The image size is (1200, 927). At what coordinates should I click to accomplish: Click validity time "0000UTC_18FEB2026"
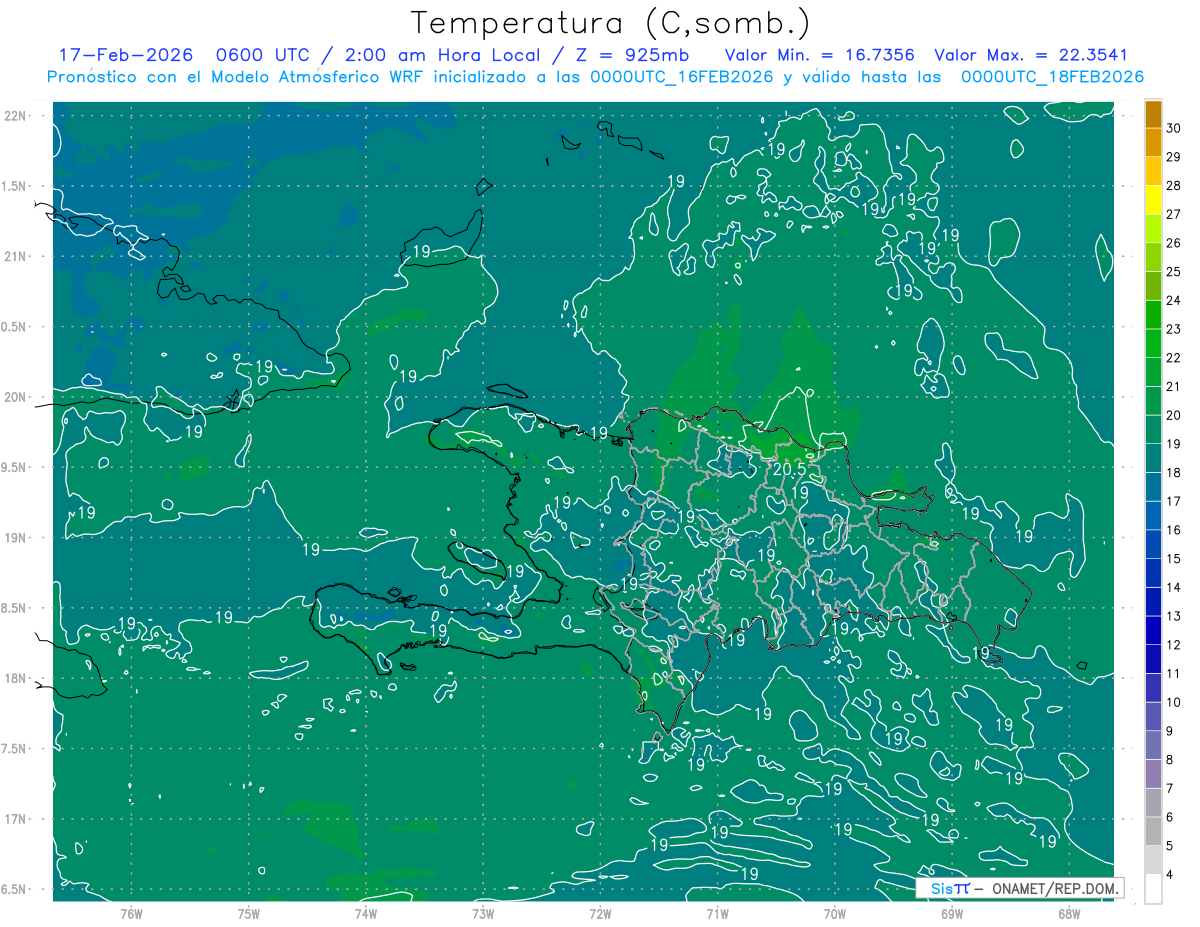click(x=1052, y=77)
